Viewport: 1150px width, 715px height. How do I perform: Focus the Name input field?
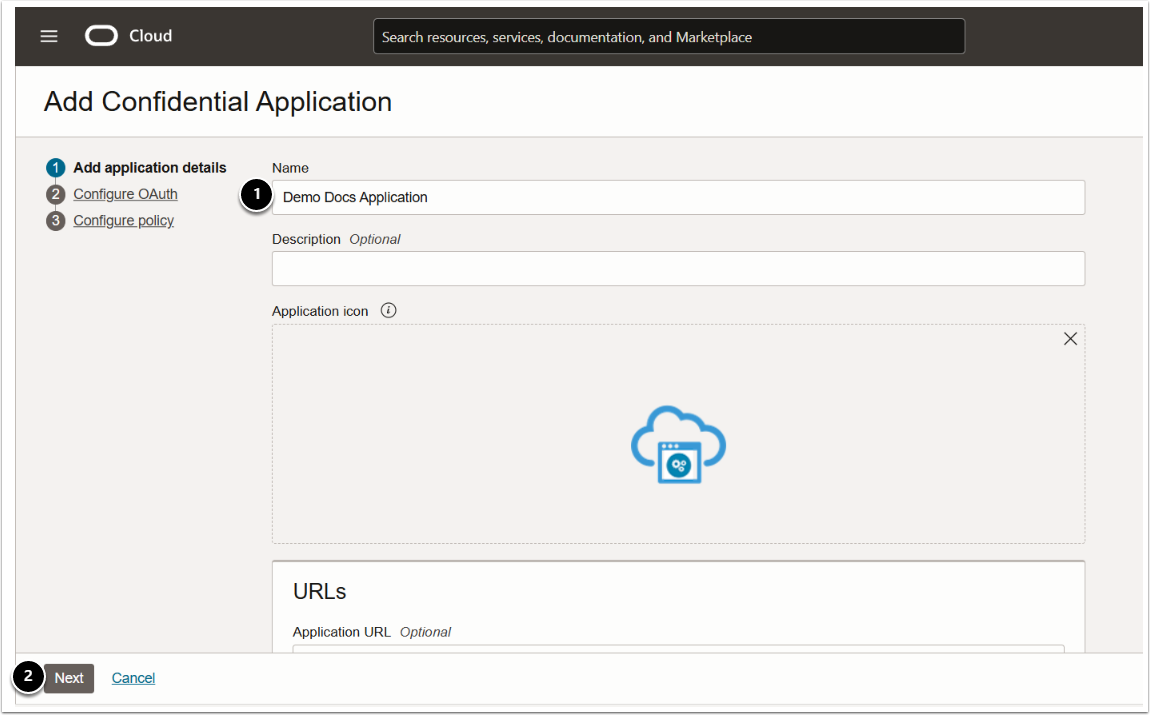coord(678,197)
